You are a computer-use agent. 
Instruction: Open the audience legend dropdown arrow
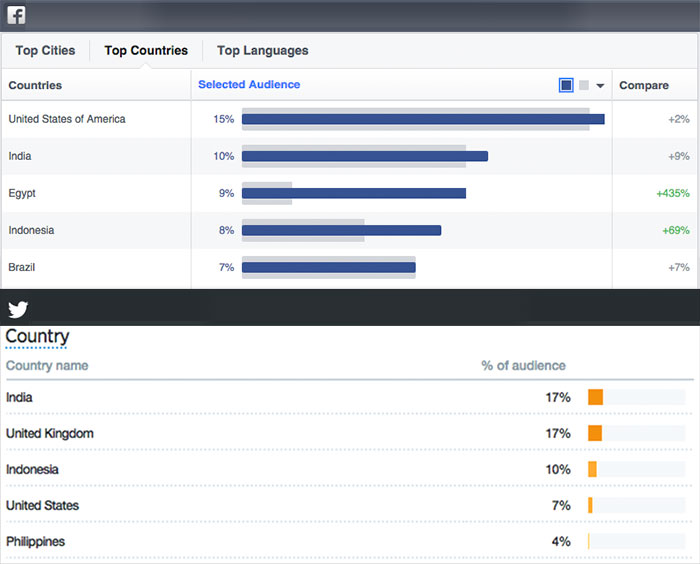[x=600, y=86]
